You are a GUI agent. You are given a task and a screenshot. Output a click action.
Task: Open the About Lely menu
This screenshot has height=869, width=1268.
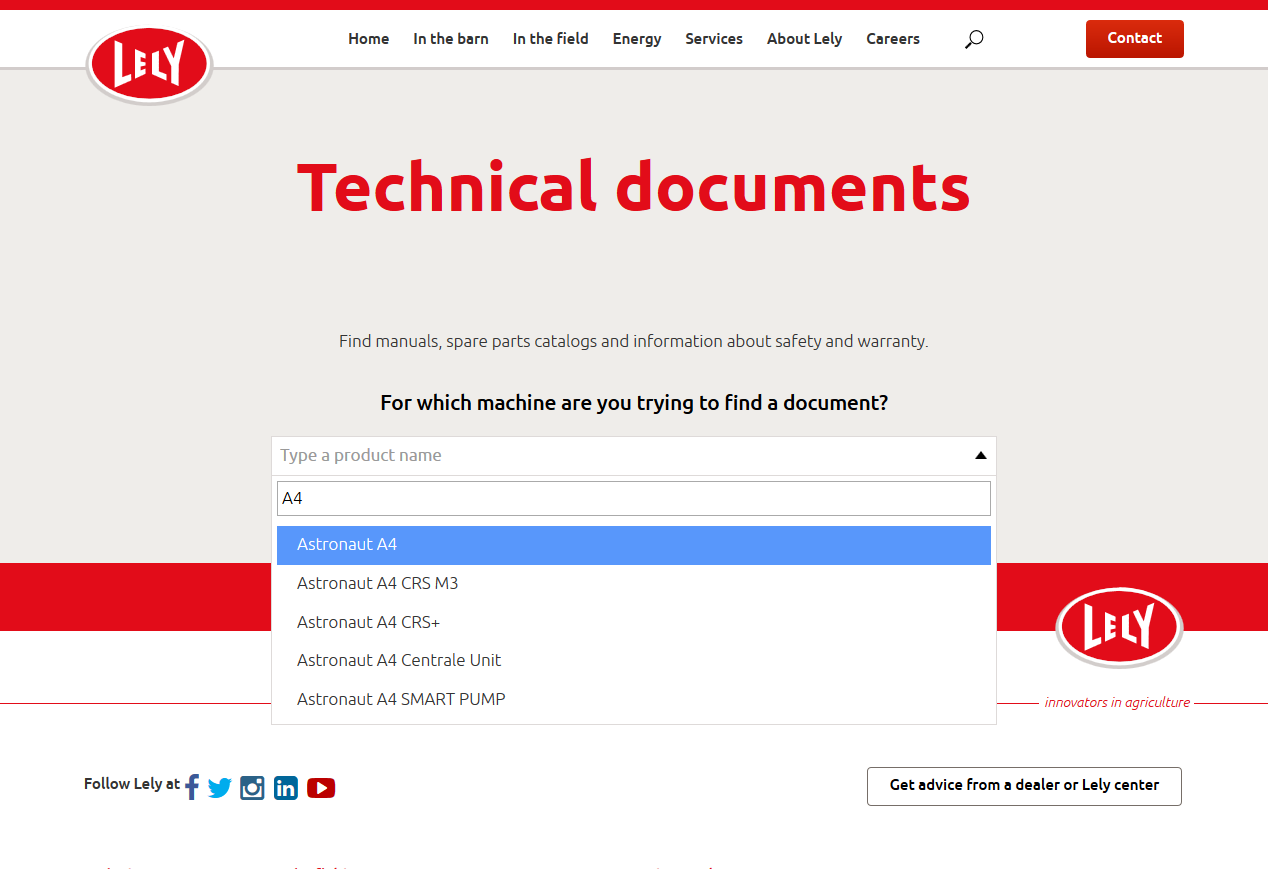tap(805, 39)
